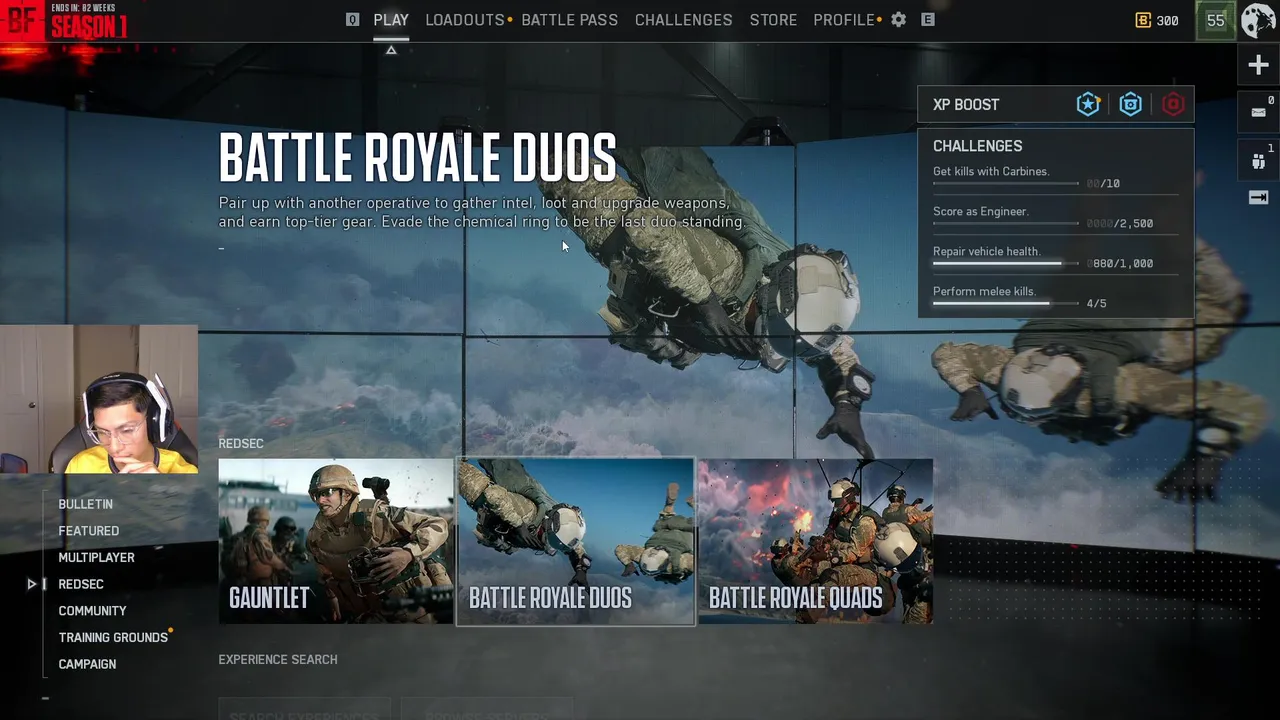This screenshot has height=720, width=1280.
Task: Click the Repair vehicle health progress bar
Action: [1006, 264]
